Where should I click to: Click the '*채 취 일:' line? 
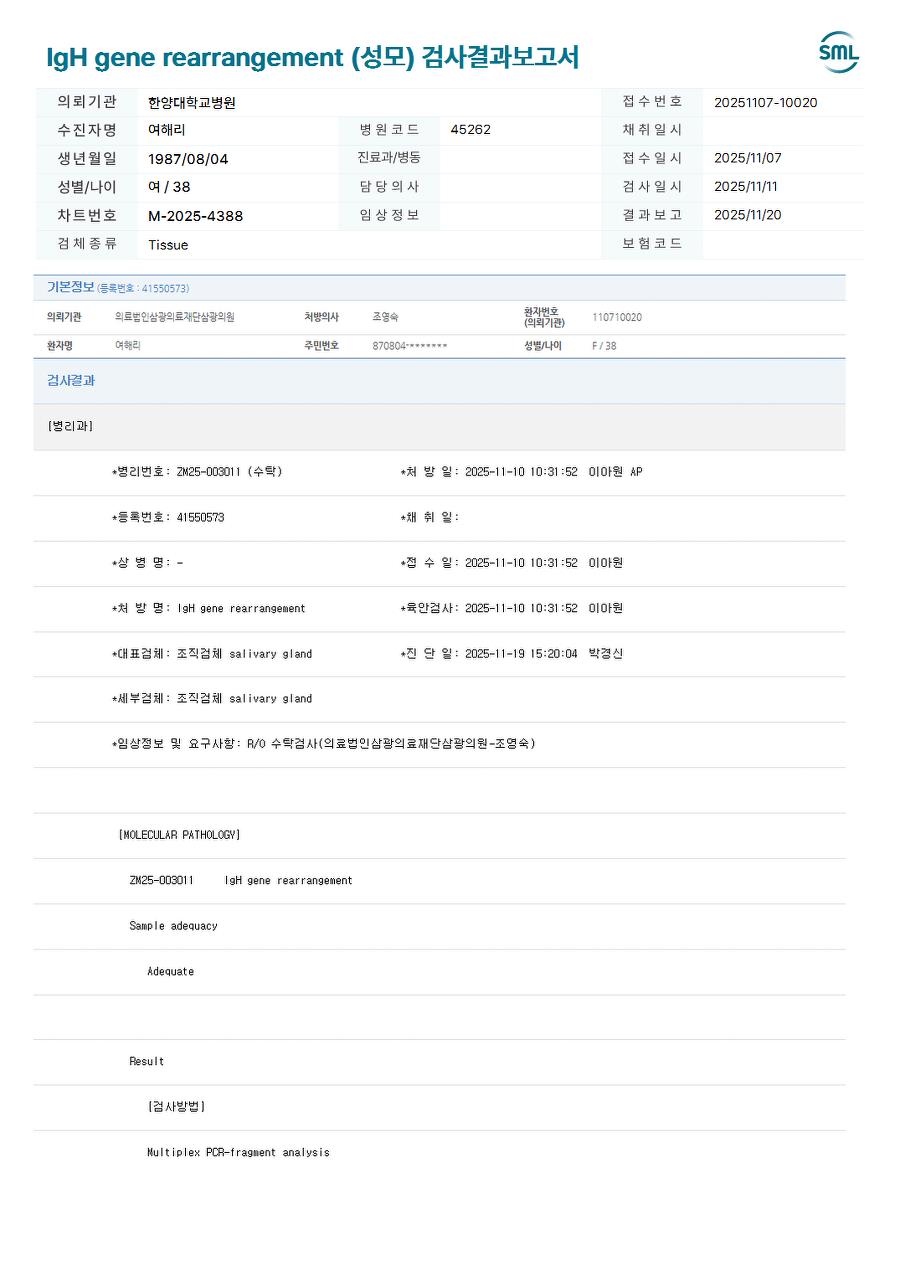[x=430, y=517]
